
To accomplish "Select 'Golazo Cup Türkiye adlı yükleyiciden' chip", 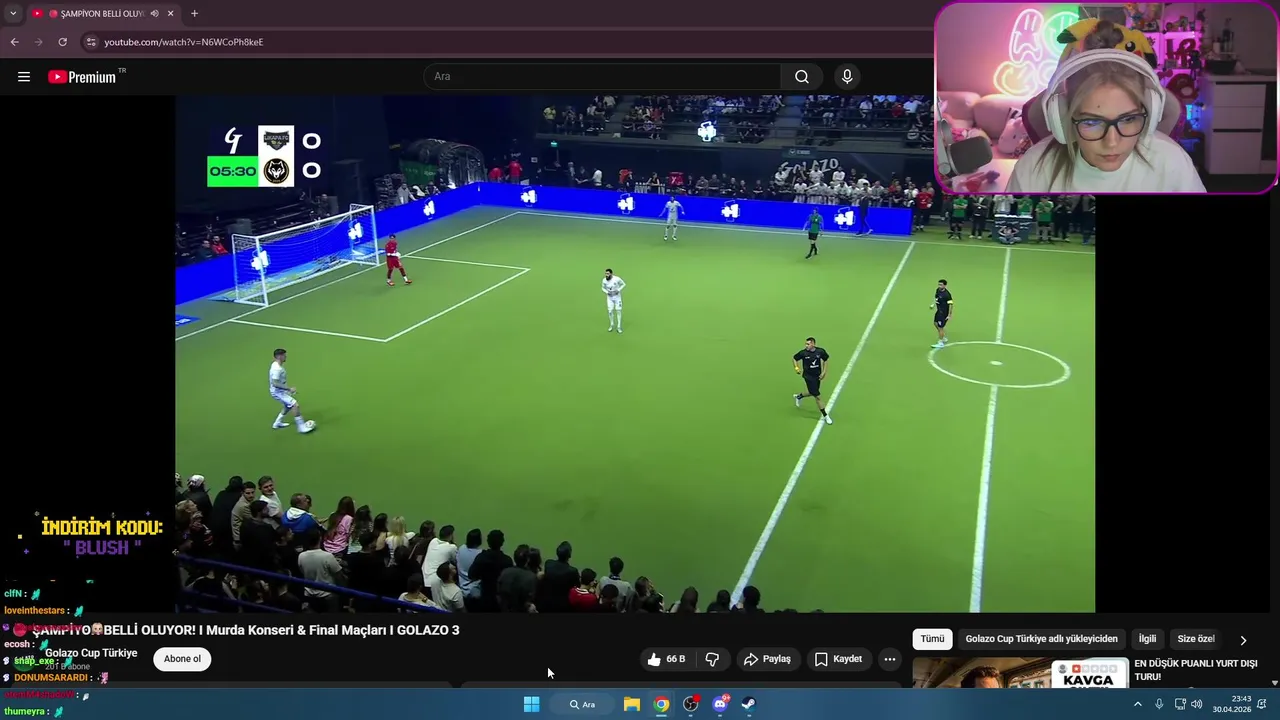I will (x=1041, y=639).
